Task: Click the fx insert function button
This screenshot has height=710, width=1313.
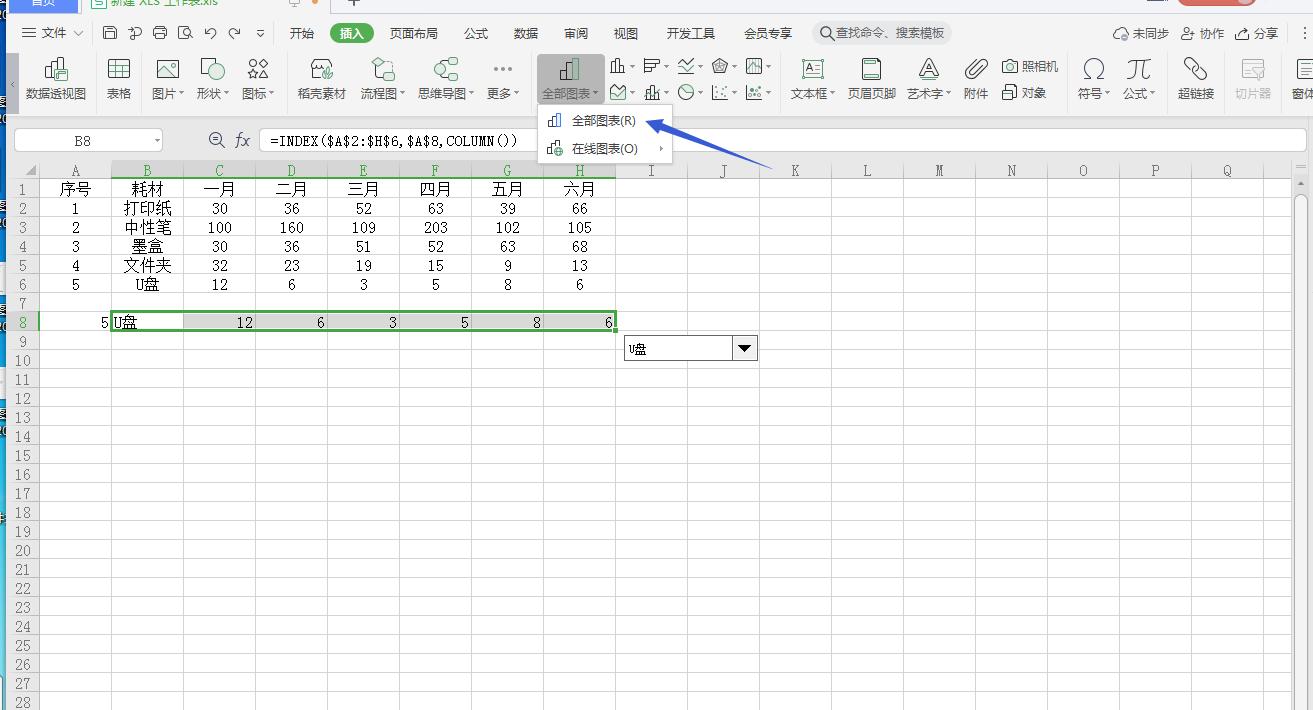Action: [x=242, y=141]
